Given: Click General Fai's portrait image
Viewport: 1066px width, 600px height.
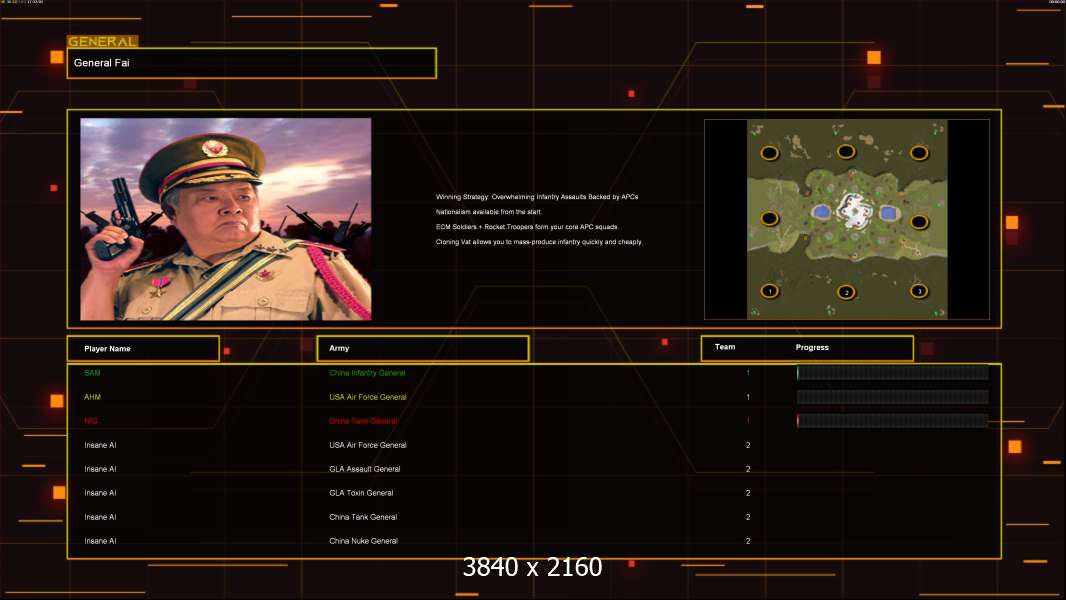Looking at the screenshot, I should (x=225, y=219).
